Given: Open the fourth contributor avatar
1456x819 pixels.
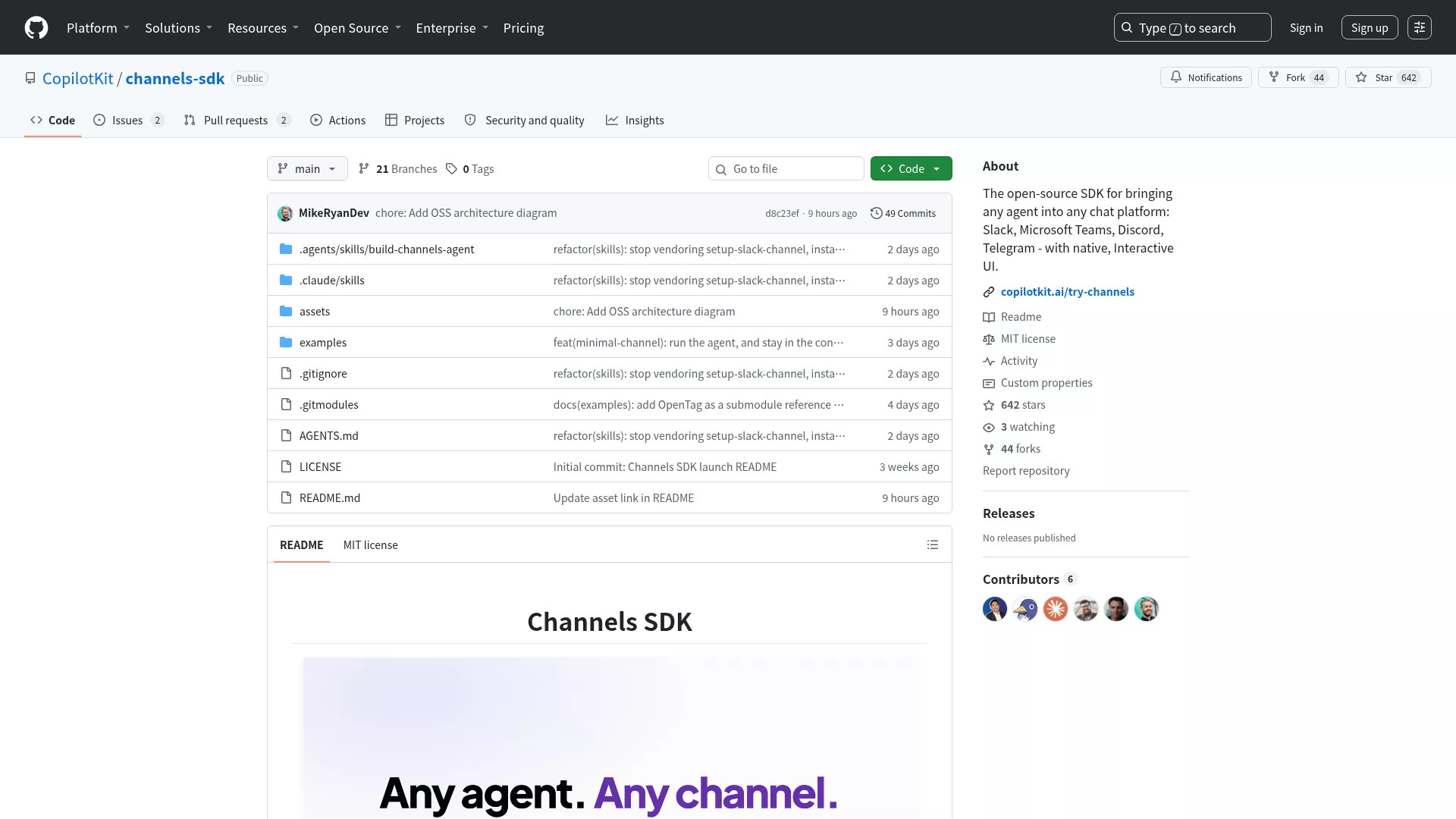Looking at the screenshot, I should 1086,609.
